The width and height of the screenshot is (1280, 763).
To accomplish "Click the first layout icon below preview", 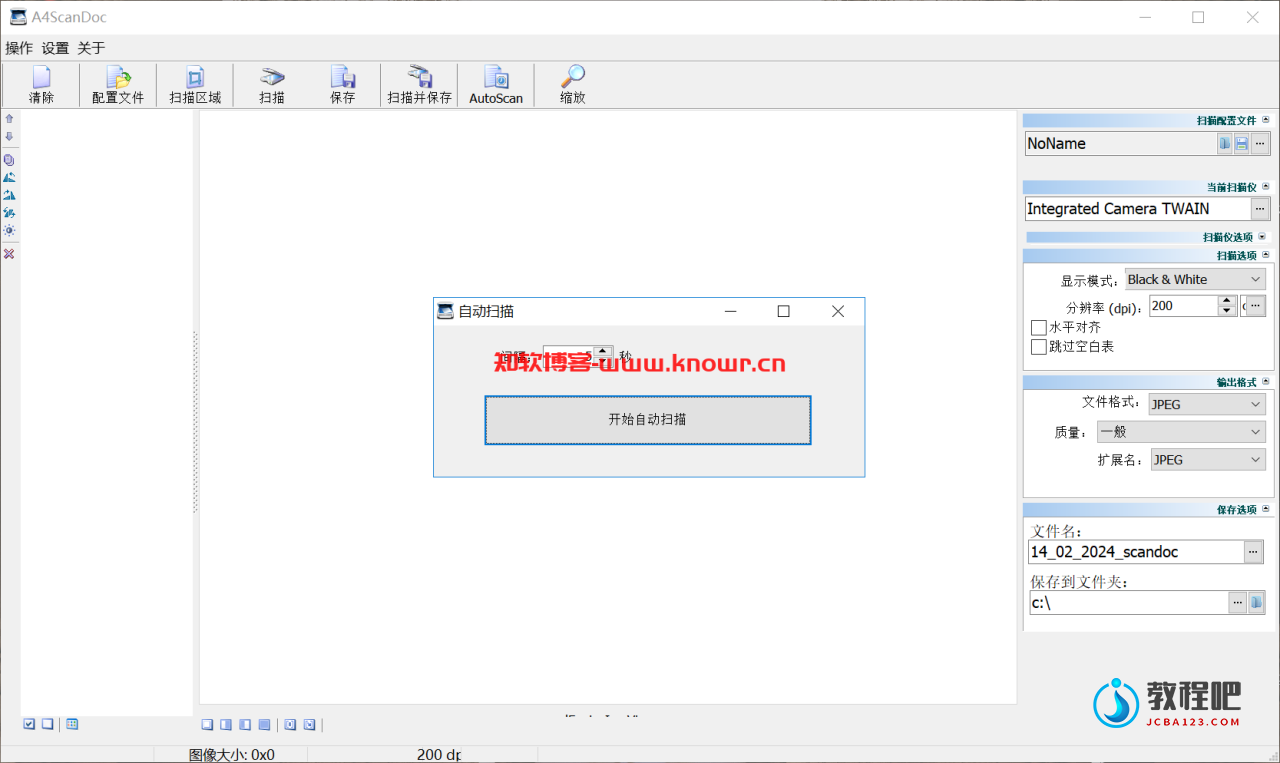I will click(x=207, y=725).
